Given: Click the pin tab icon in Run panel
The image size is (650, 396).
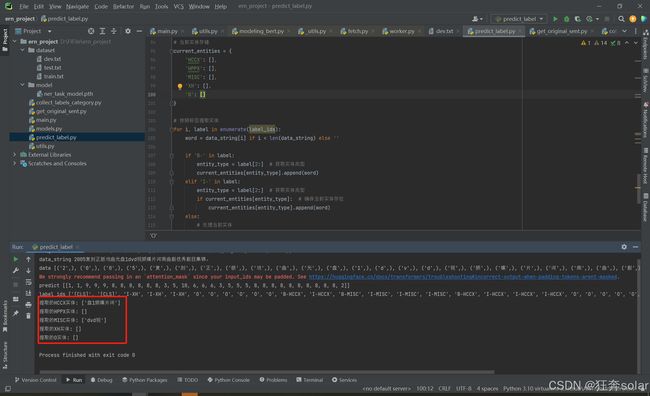Looking at the screenshot, I should click(16, 314).
